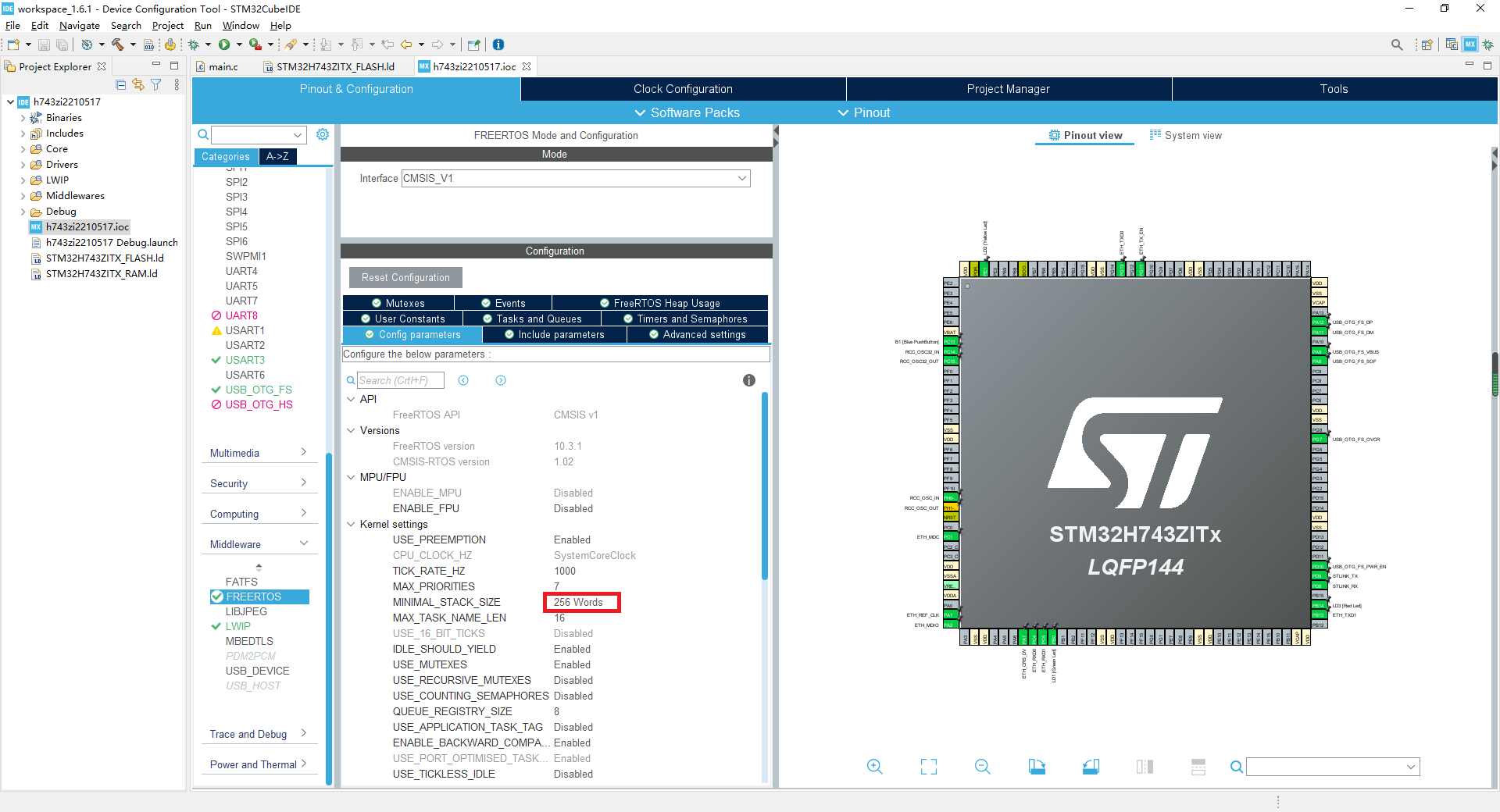Expand the Multimedia category
1500x812 pixels.
click(303, 451)
